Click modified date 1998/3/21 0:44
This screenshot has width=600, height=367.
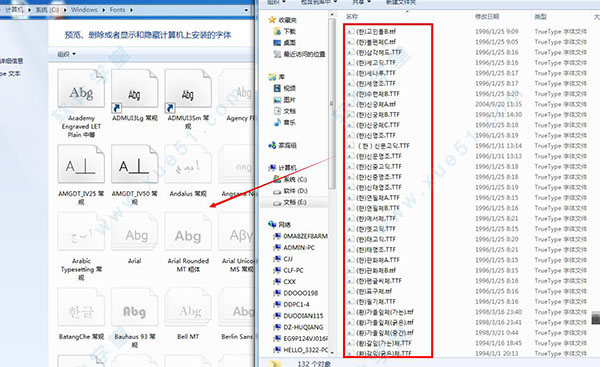tap(497, 333)
